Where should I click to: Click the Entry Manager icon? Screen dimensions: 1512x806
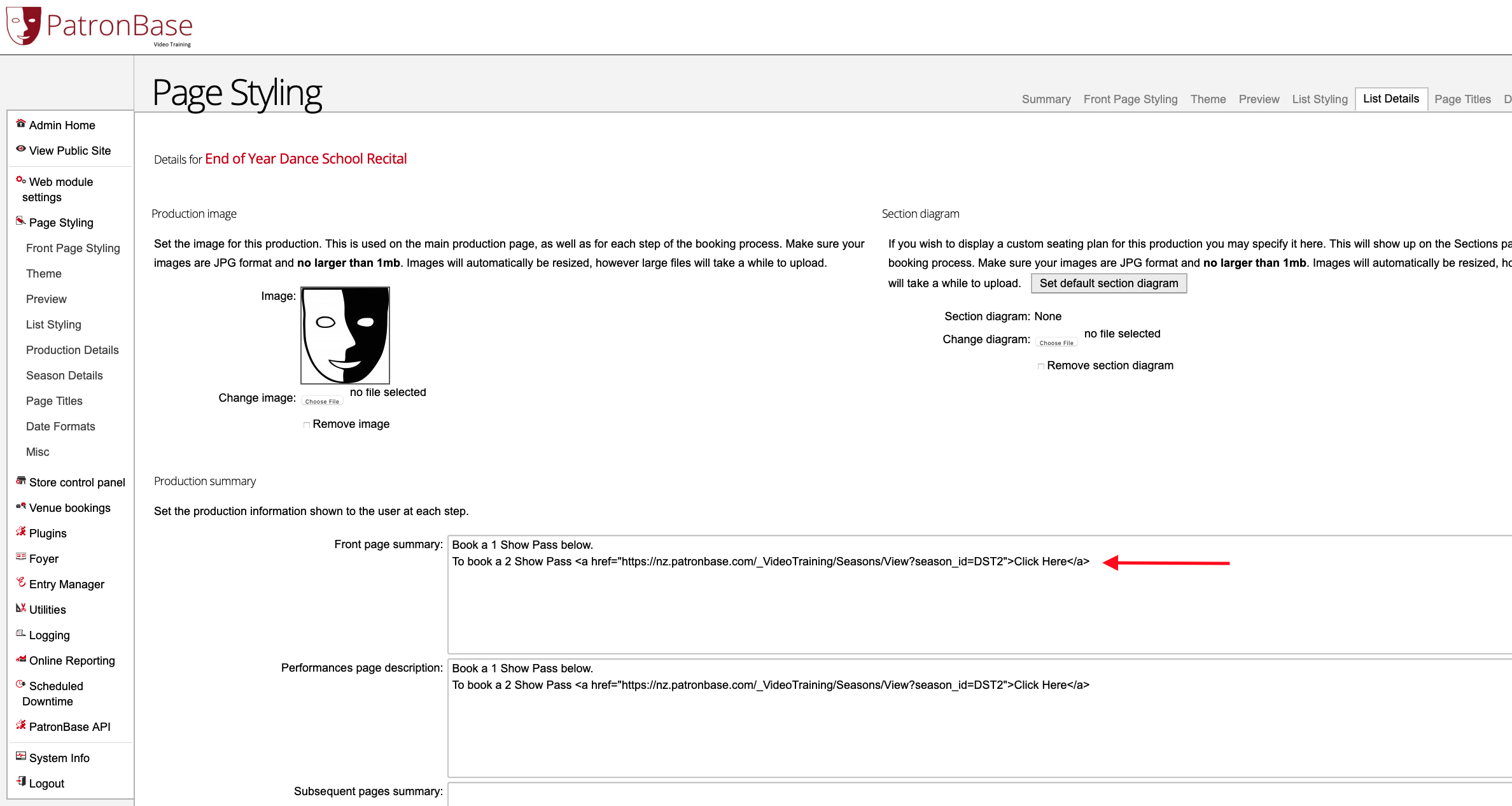(x=20, y=583)
